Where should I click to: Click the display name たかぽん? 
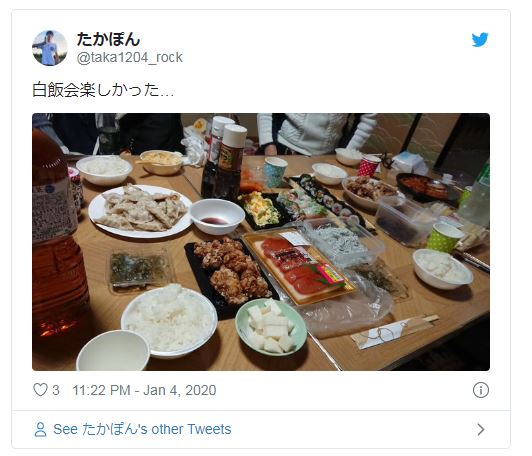[x=109, y=39]
